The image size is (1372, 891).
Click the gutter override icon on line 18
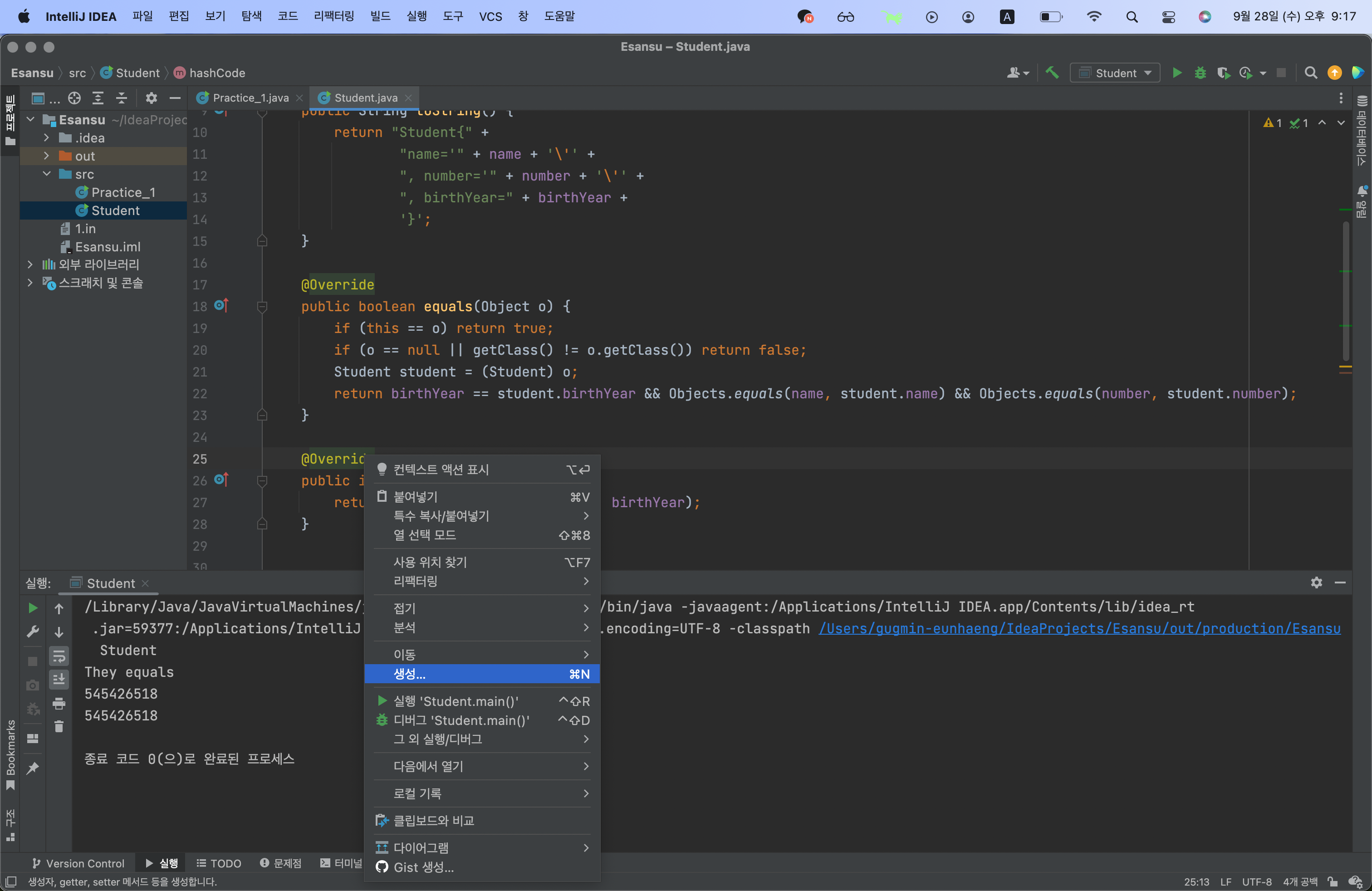pyautogui.click(x=221, y=305)
